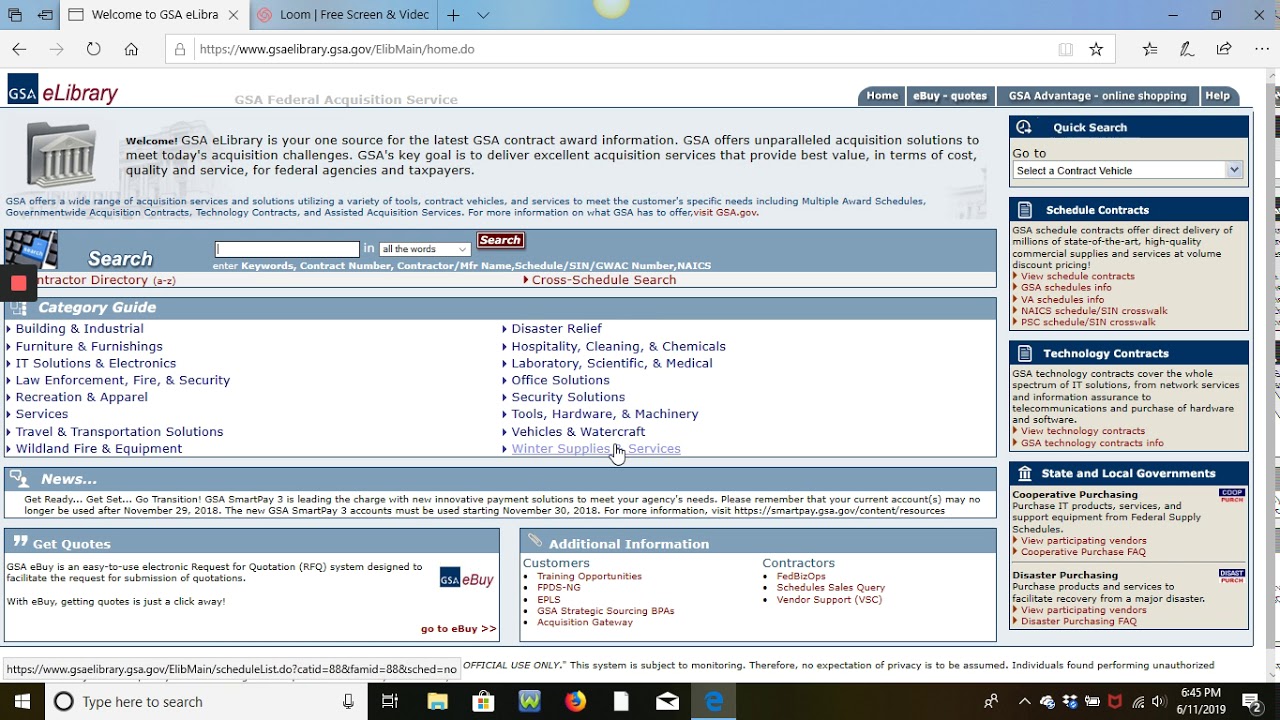Open Windows Start menu

[x=22, y=702]
